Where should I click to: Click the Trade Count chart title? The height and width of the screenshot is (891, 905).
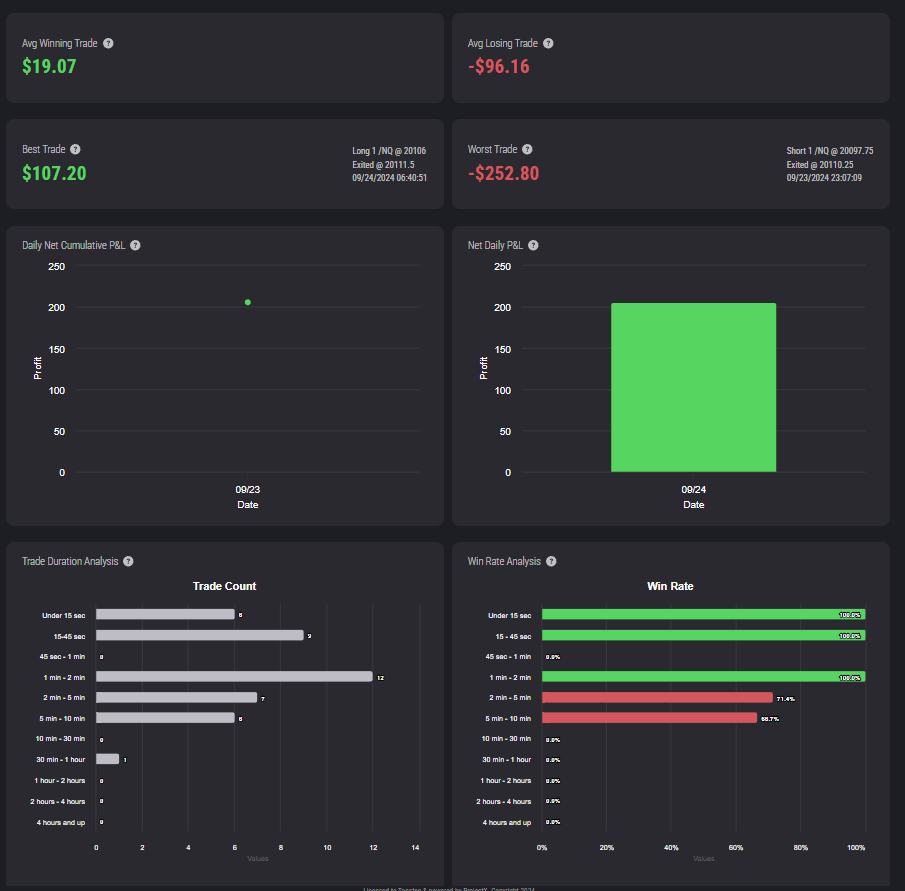coord(225,586)
